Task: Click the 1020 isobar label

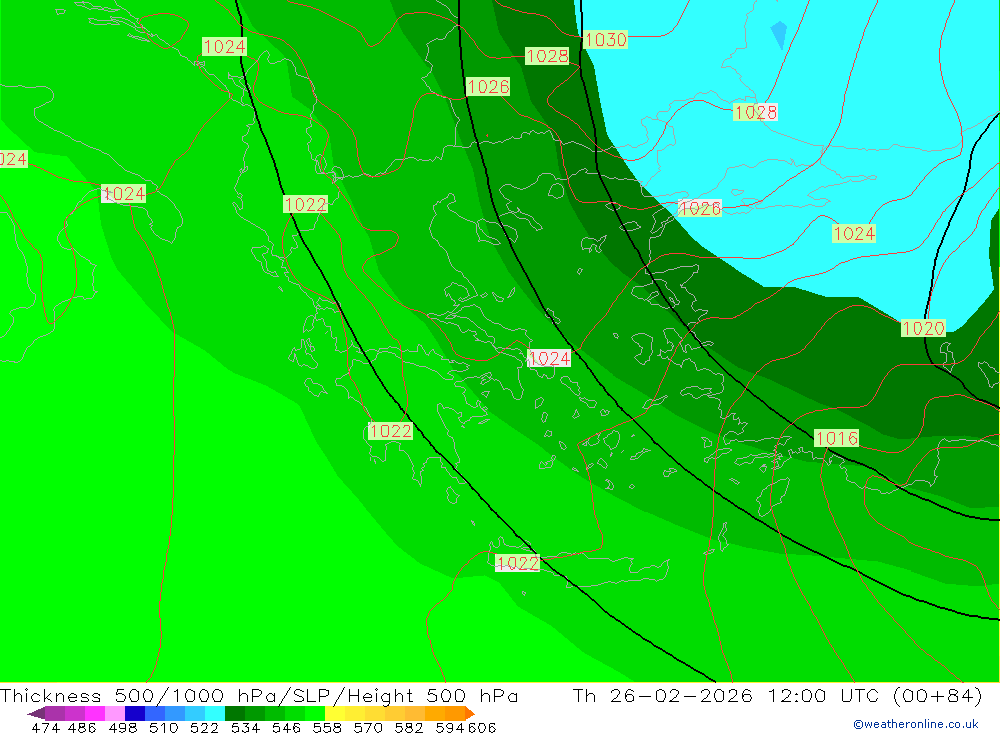Action: point(923,329)
